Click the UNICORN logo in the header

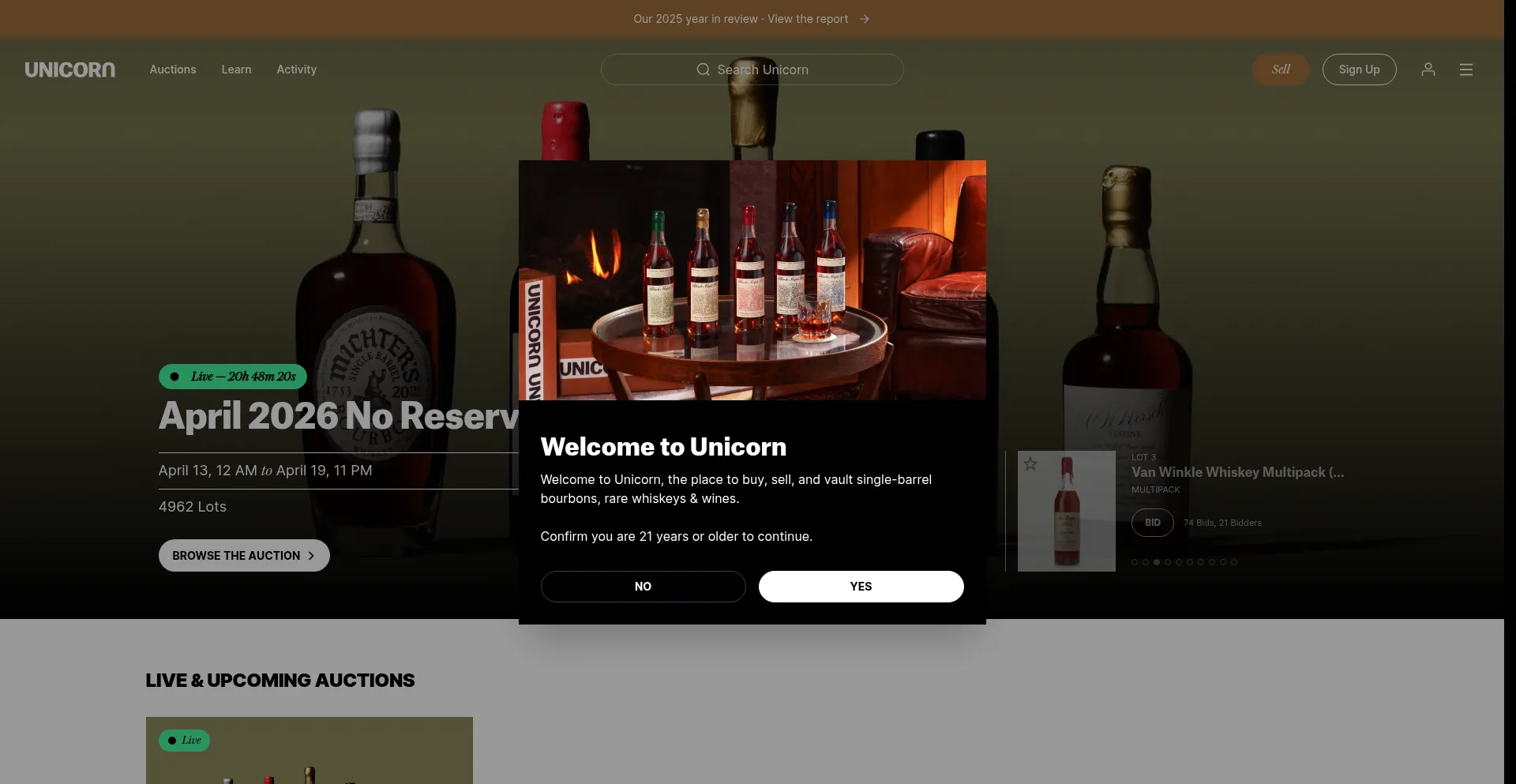coord(69,69)
